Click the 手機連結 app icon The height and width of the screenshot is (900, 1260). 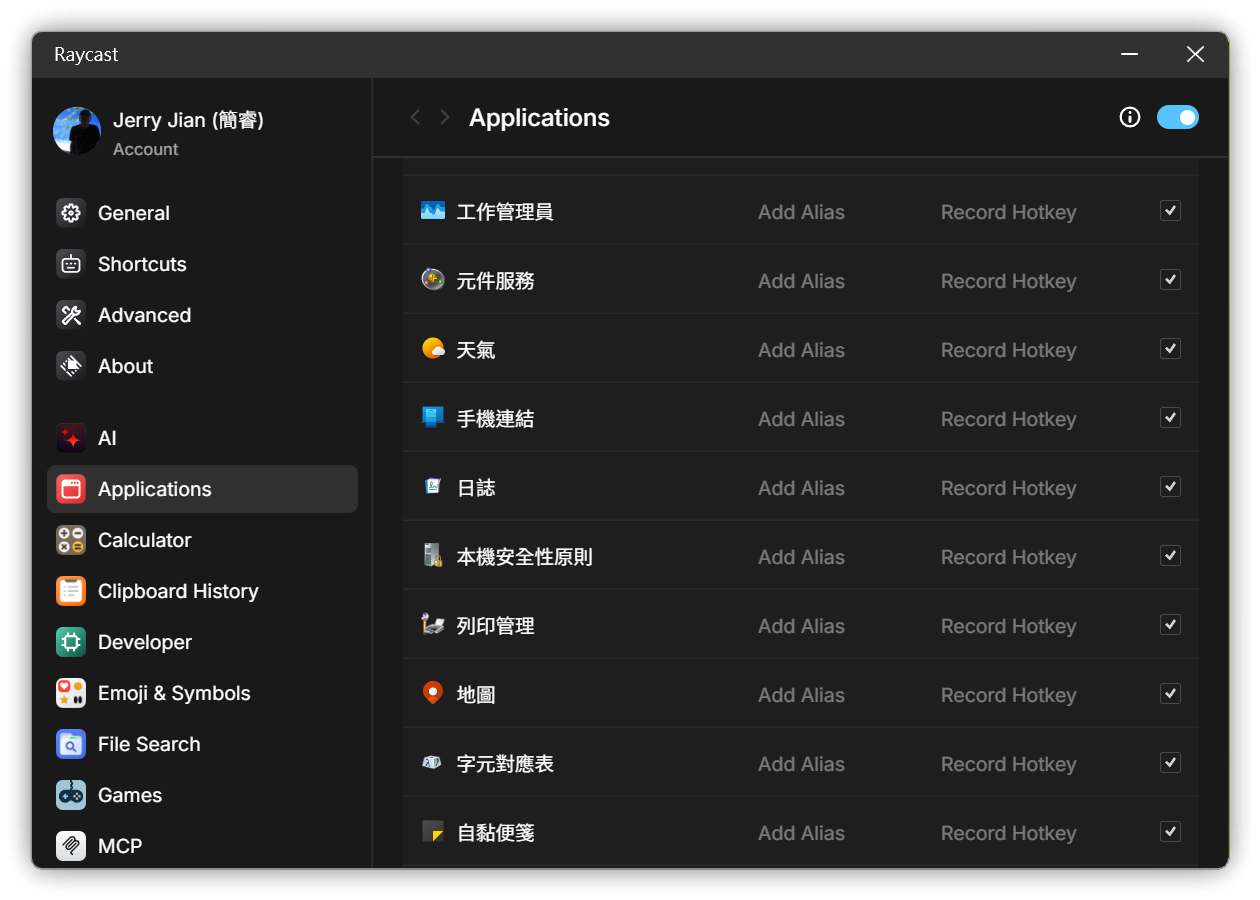tap(433, 418)
